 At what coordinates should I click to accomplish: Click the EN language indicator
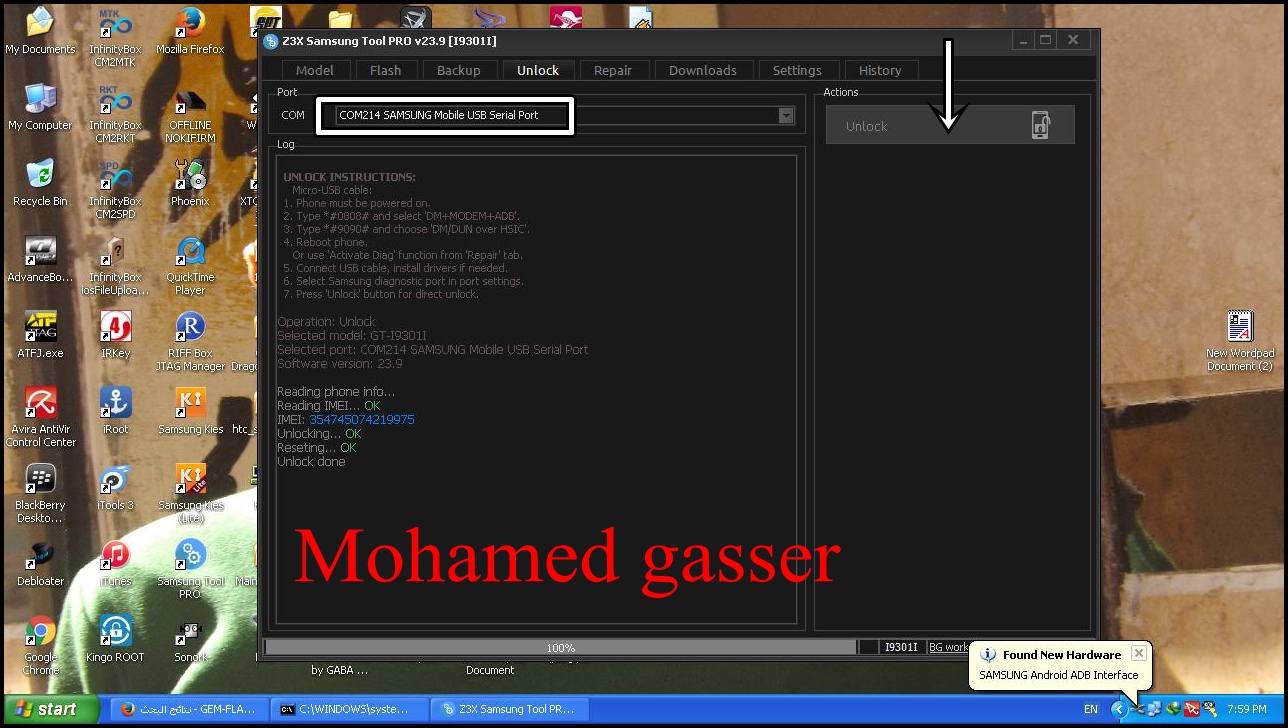coord(1090,709)
